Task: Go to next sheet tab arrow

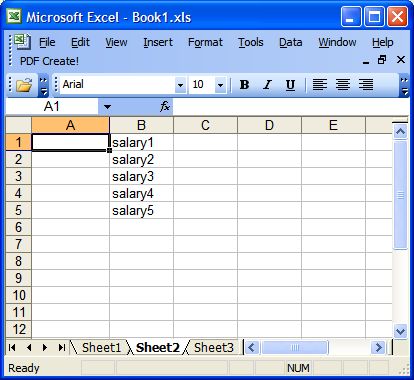Action: (x=45, y=348)
